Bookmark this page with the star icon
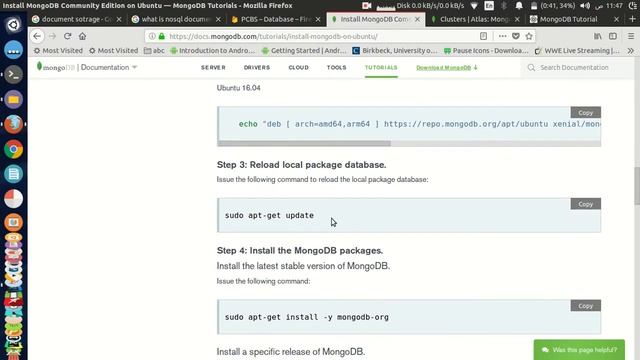This screenshot has height=360, width=640. 529,36
